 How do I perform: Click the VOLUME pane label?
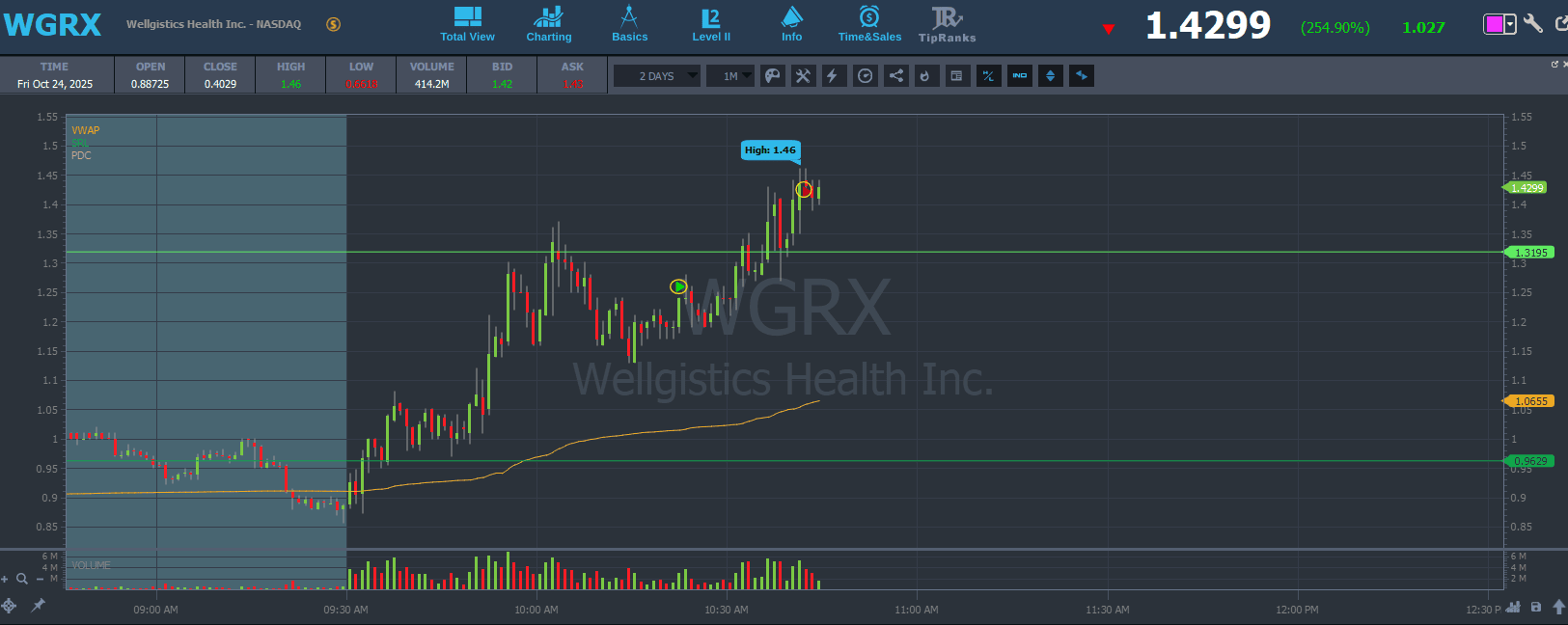(x=91, y=565)
